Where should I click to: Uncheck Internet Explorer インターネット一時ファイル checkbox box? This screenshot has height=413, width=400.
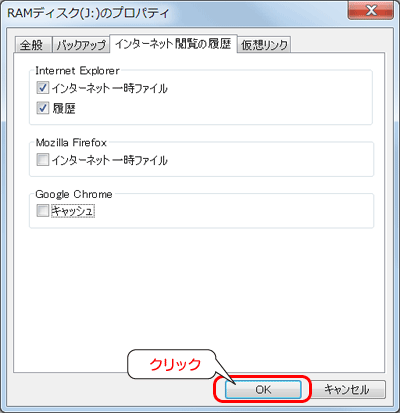coord(43,88)
